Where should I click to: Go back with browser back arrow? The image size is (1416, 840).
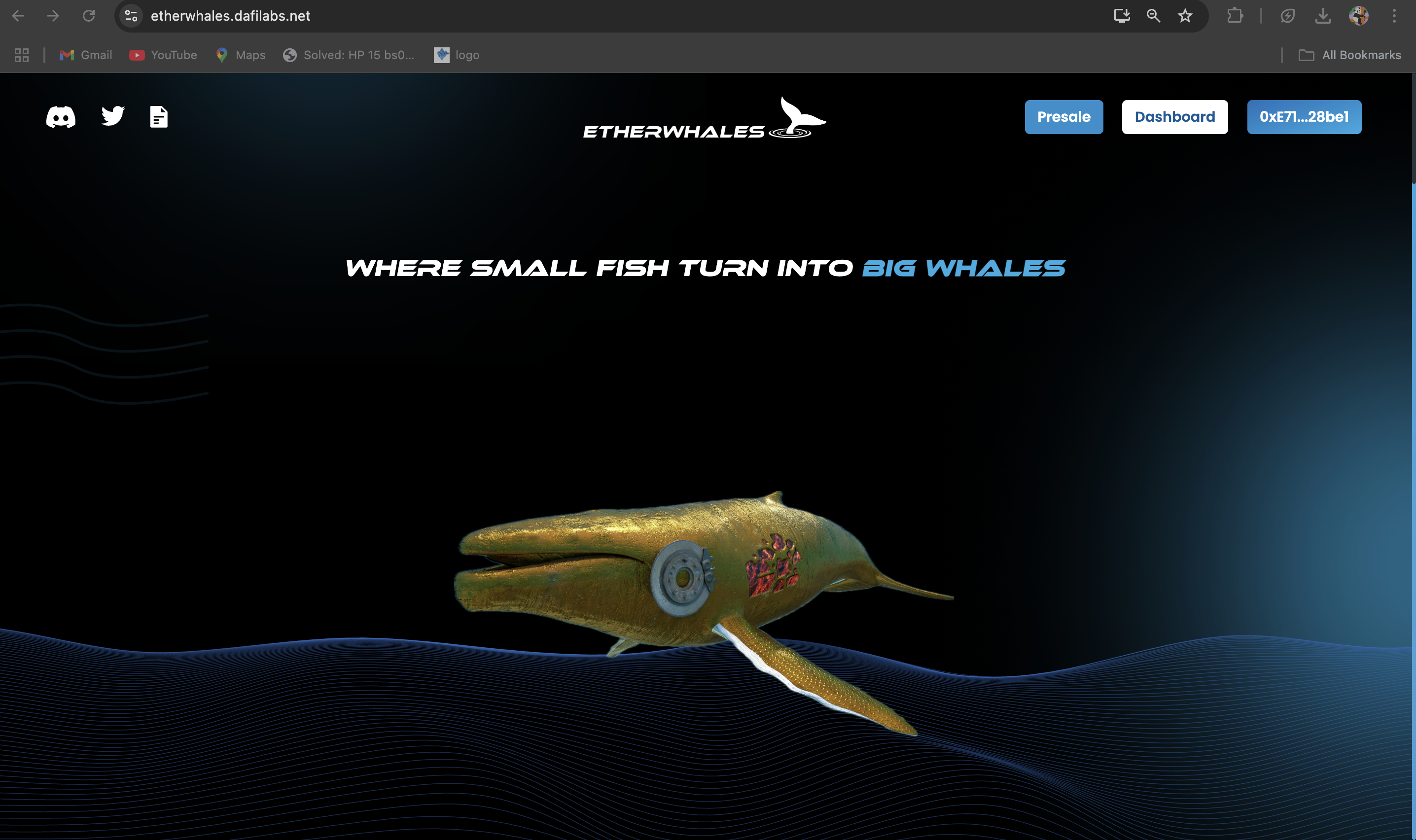(18, 16)
